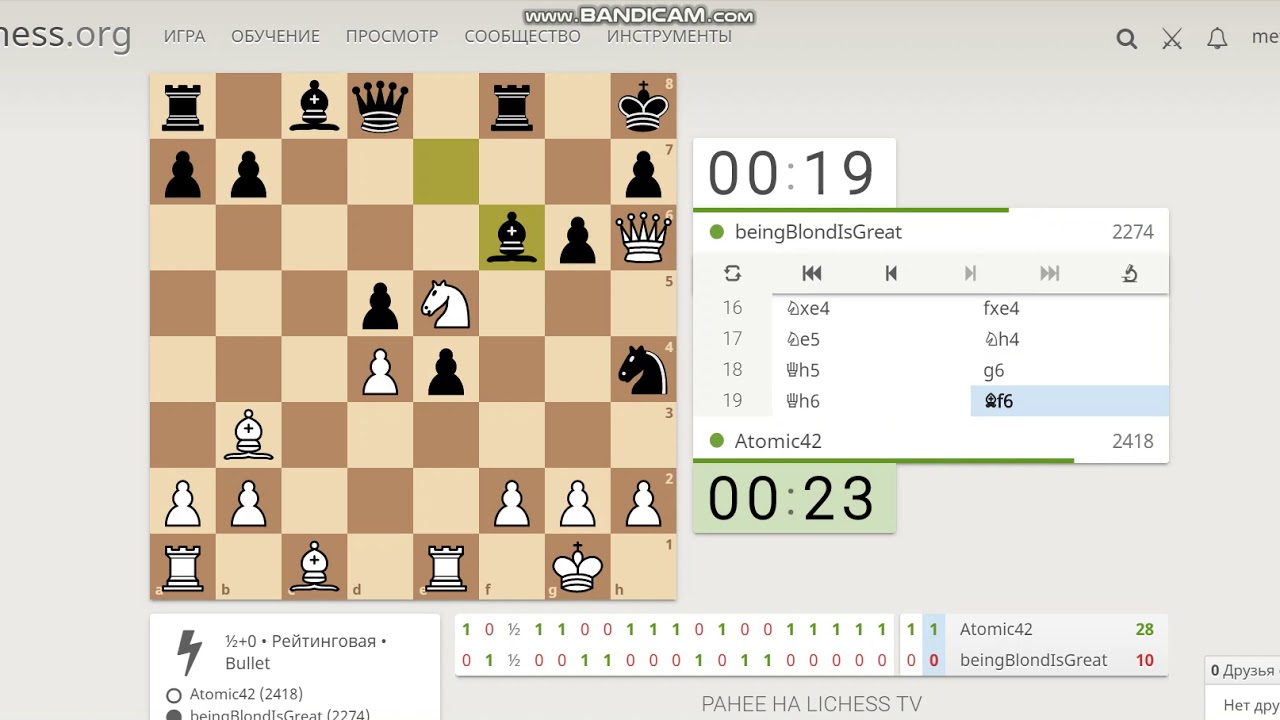Click the white king on g1
Image resolution: width=1280 pixels, height=720 pixels.
click(578, 567)
